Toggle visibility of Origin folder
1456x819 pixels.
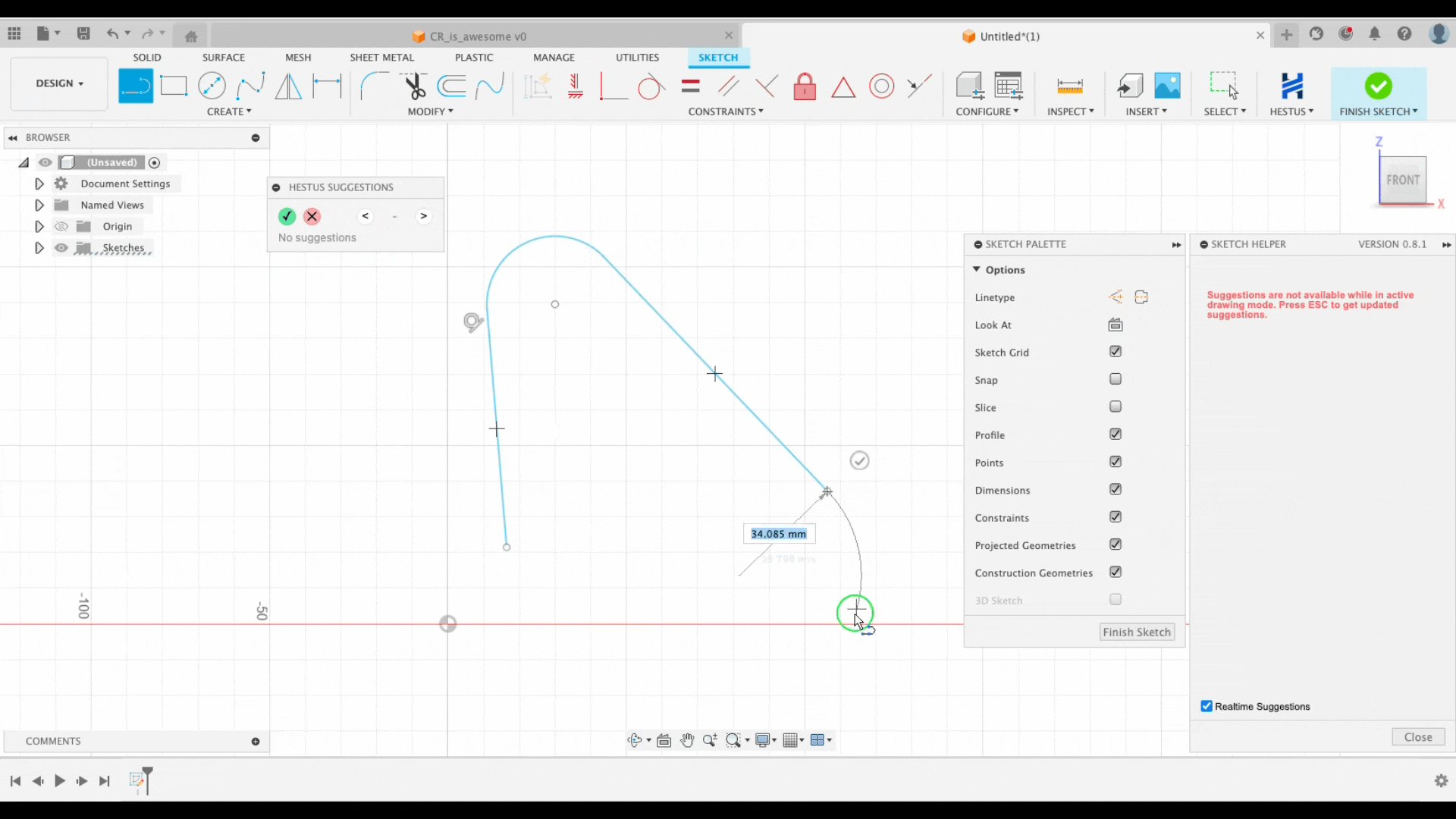[x=61, y=226]
